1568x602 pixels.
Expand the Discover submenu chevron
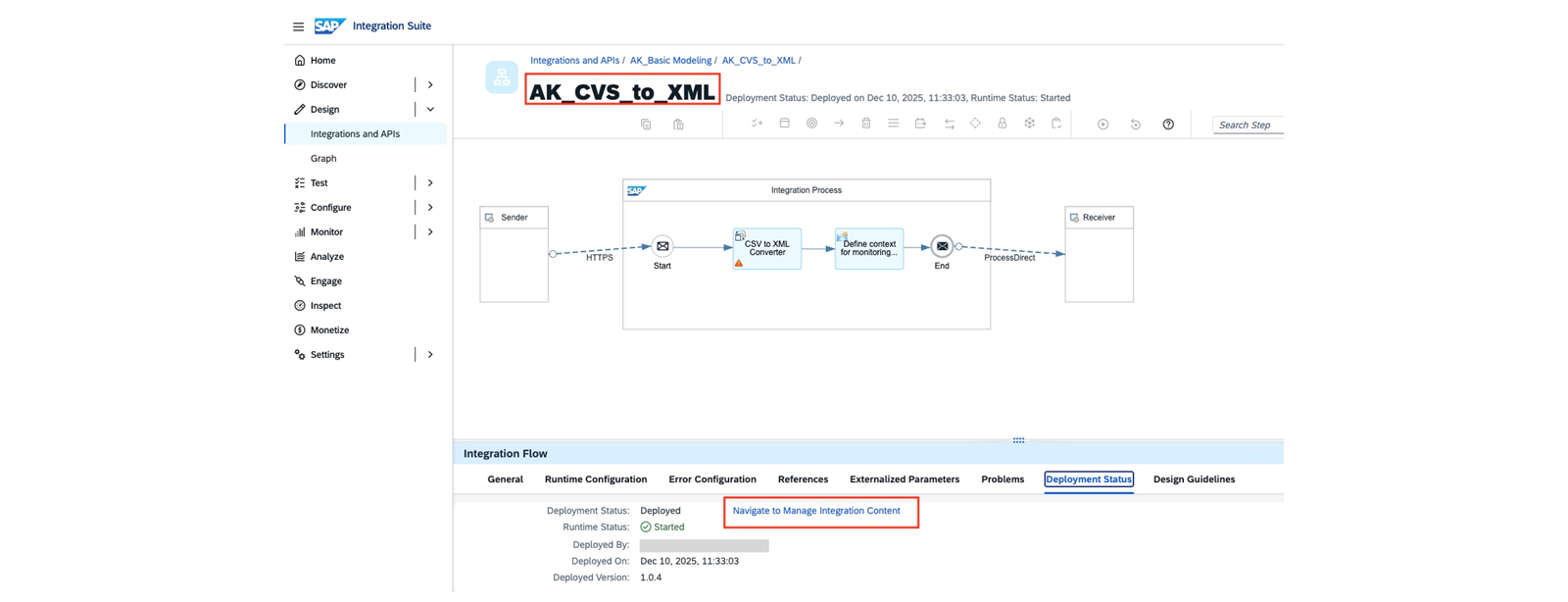point(430,85)
